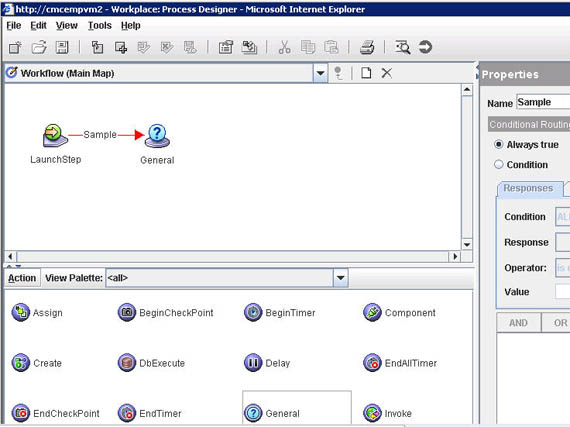Click the Name field containing Sample
The image size is (570, 427).
pyautogui.click(x=543, y=102)
